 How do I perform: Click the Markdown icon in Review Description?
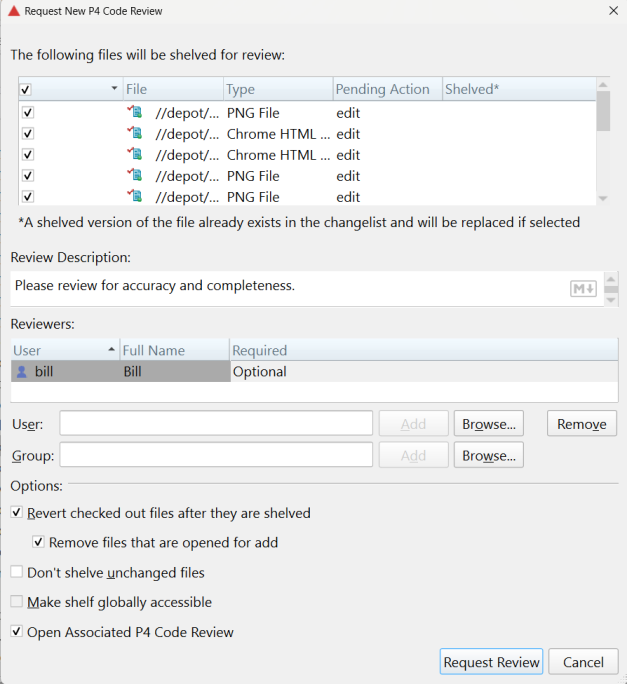[583, 289]
